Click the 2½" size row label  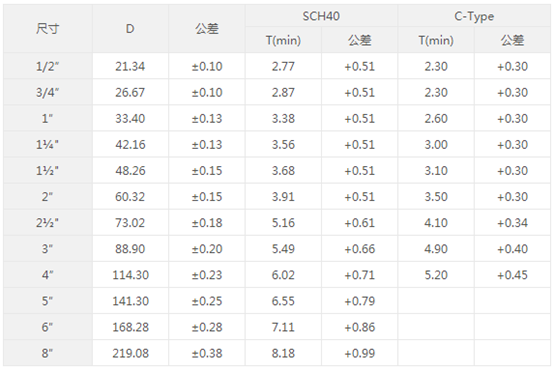pyautogui.click(x=48, y=223)
